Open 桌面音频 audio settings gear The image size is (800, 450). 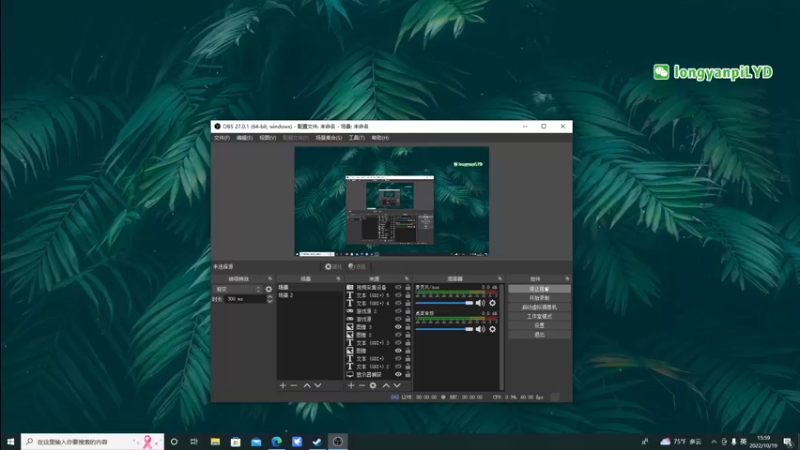(492, 329)
